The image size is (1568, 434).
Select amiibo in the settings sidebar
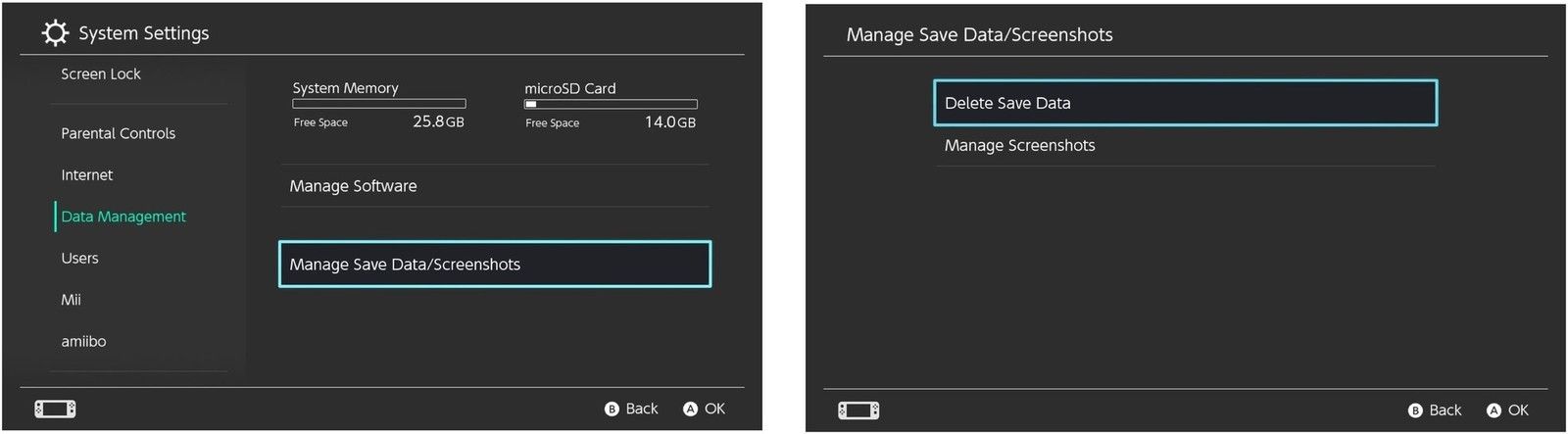coord(84,342)
